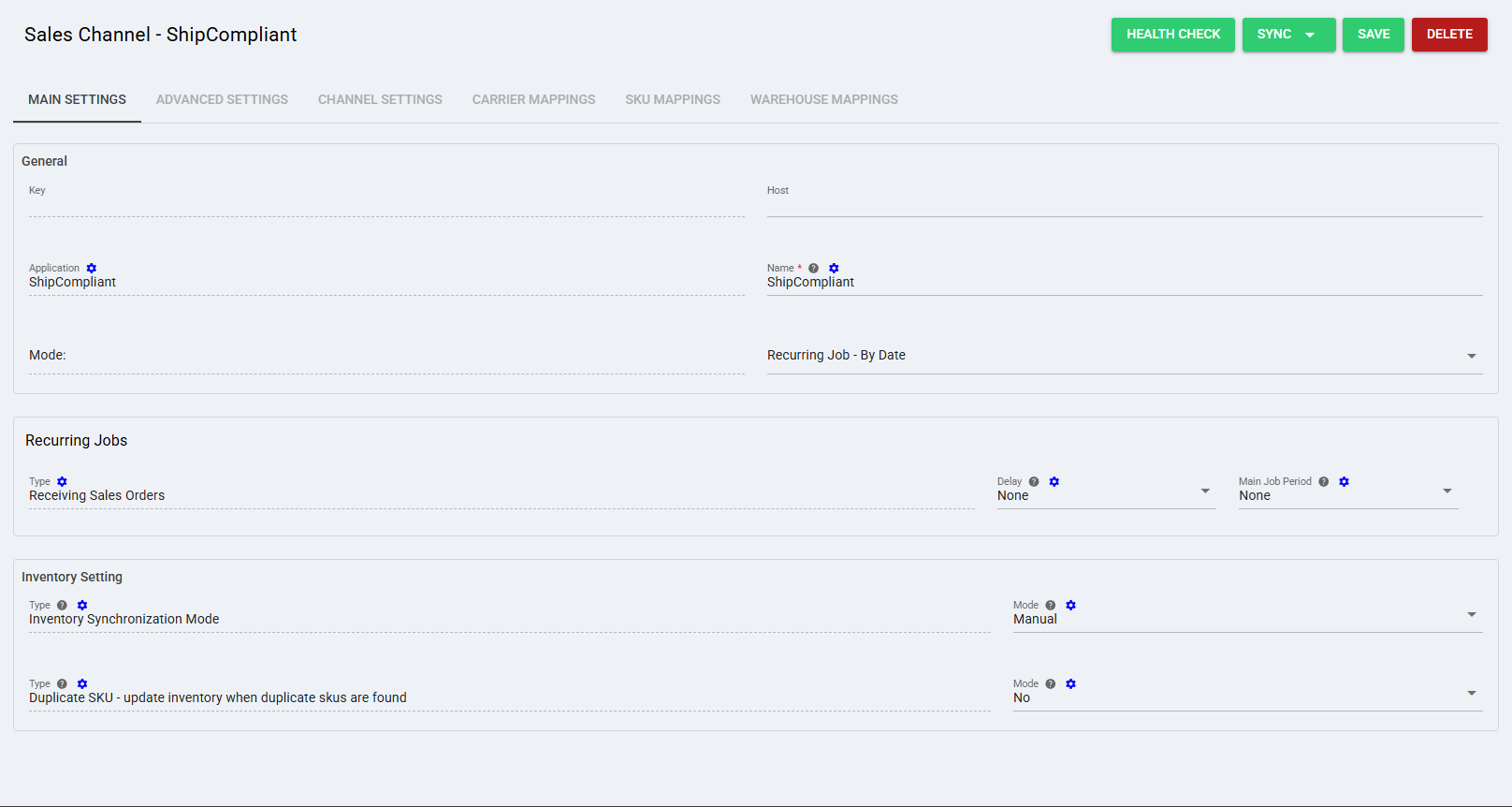
Task: Click the gear icon next to Delay
Action: click(x=1054, y=482)
